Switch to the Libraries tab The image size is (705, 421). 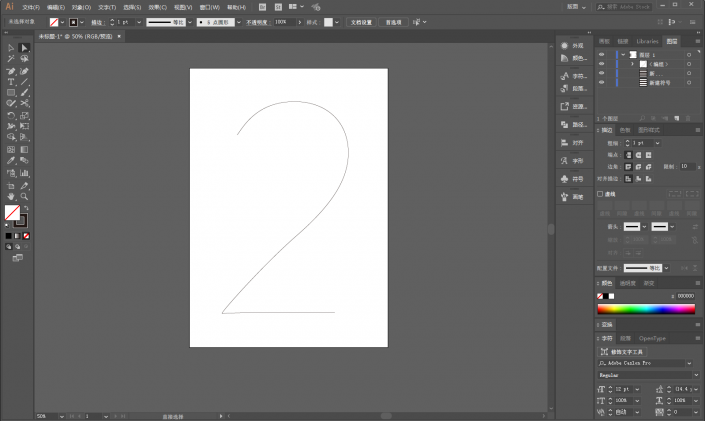(x=647, y=41)
